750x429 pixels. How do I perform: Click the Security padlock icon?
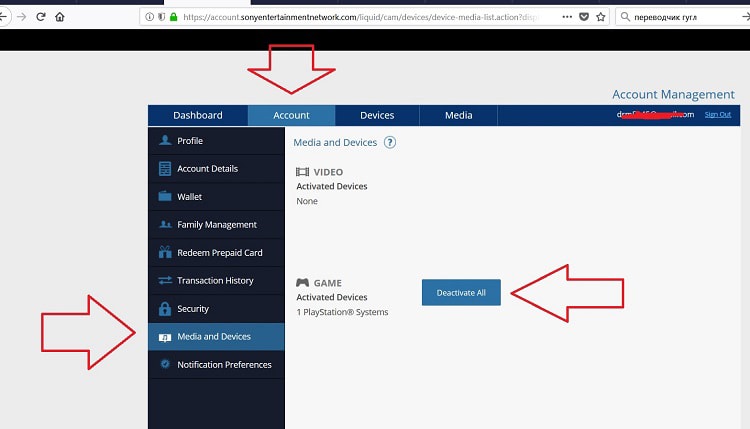coord(165,308)
